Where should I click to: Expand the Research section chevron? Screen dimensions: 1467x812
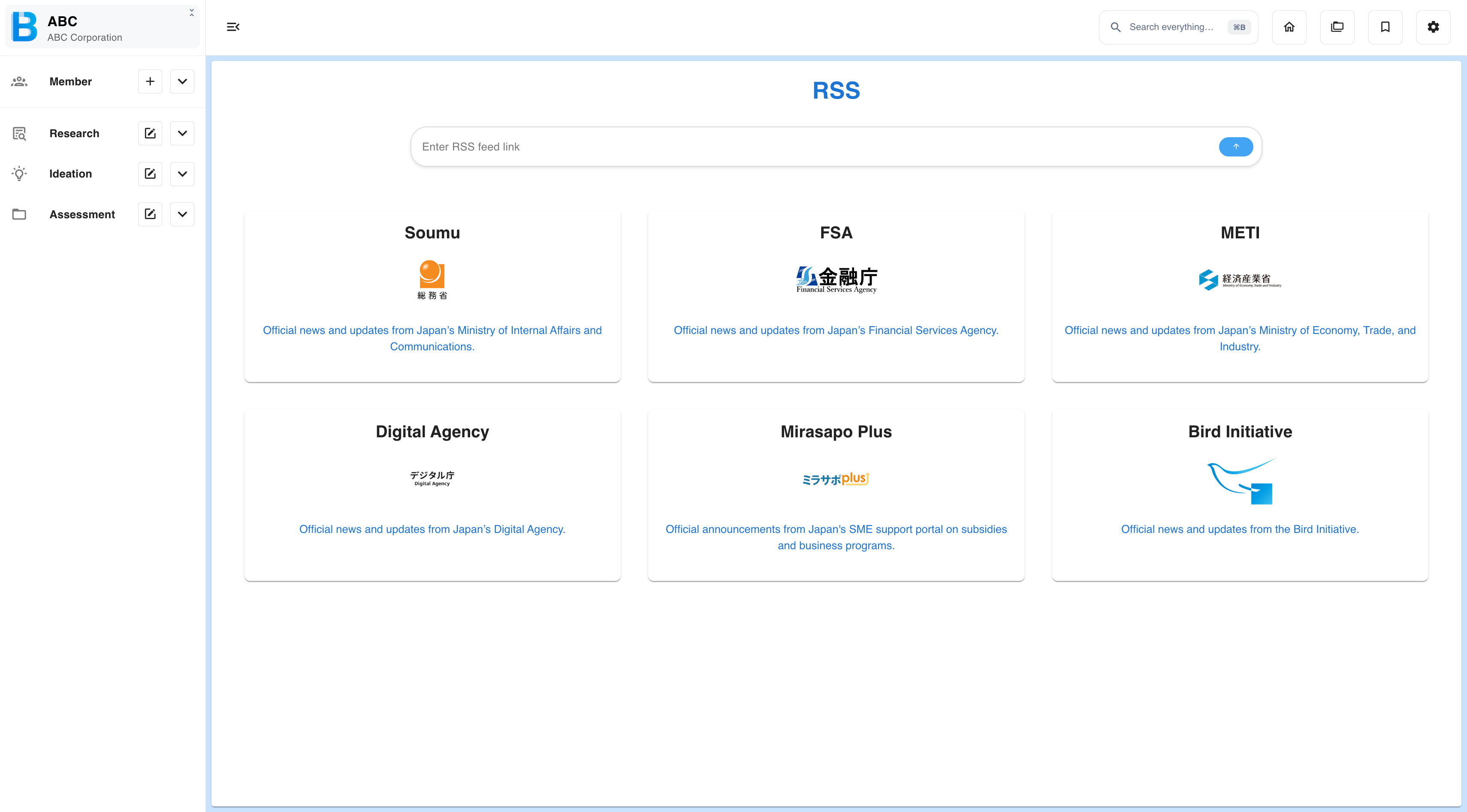click(182, 133)
